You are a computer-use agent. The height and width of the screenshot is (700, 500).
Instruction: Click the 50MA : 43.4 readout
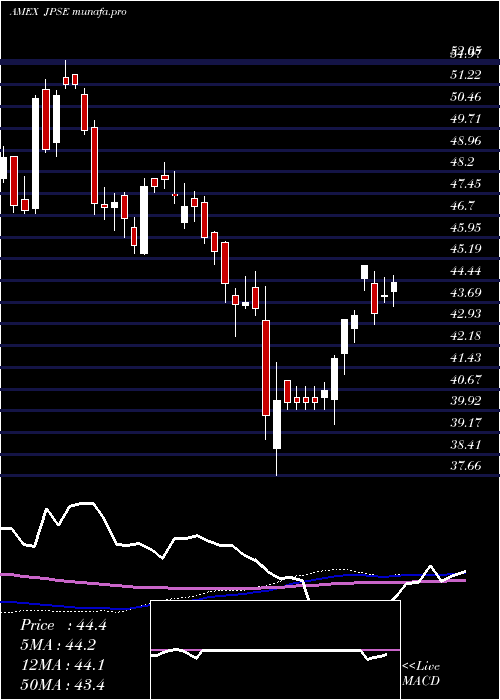[x=62, y=684]
